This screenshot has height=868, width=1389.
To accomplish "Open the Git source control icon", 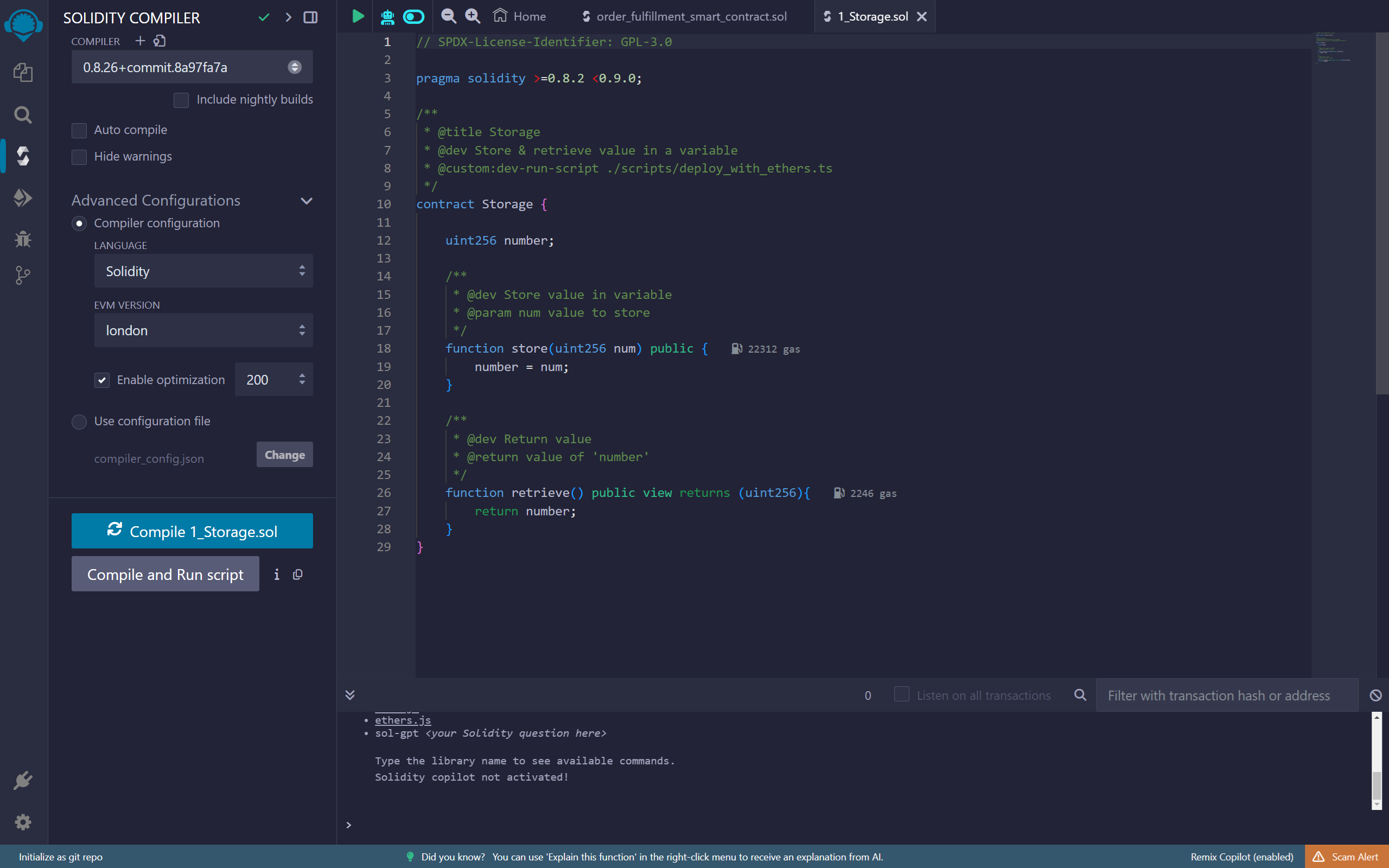I will coord(23,275).
